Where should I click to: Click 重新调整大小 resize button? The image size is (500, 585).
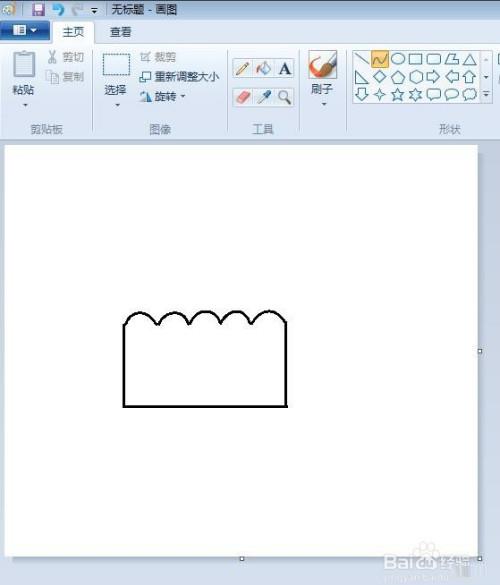point(179,77)
